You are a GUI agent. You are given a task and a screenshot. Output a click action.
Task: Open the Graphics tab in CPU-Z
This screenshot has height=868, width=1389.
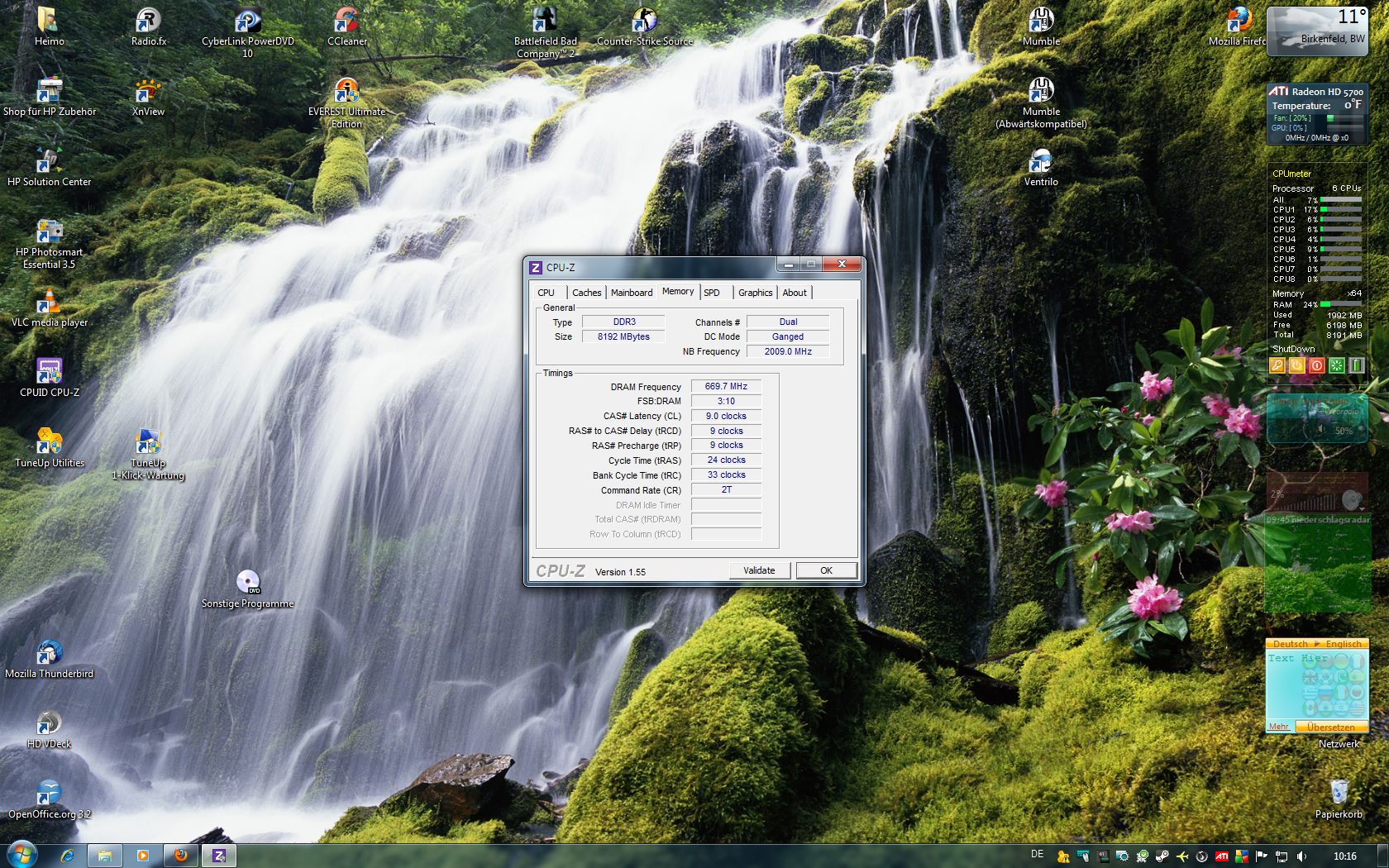click(x=755, y=293)
